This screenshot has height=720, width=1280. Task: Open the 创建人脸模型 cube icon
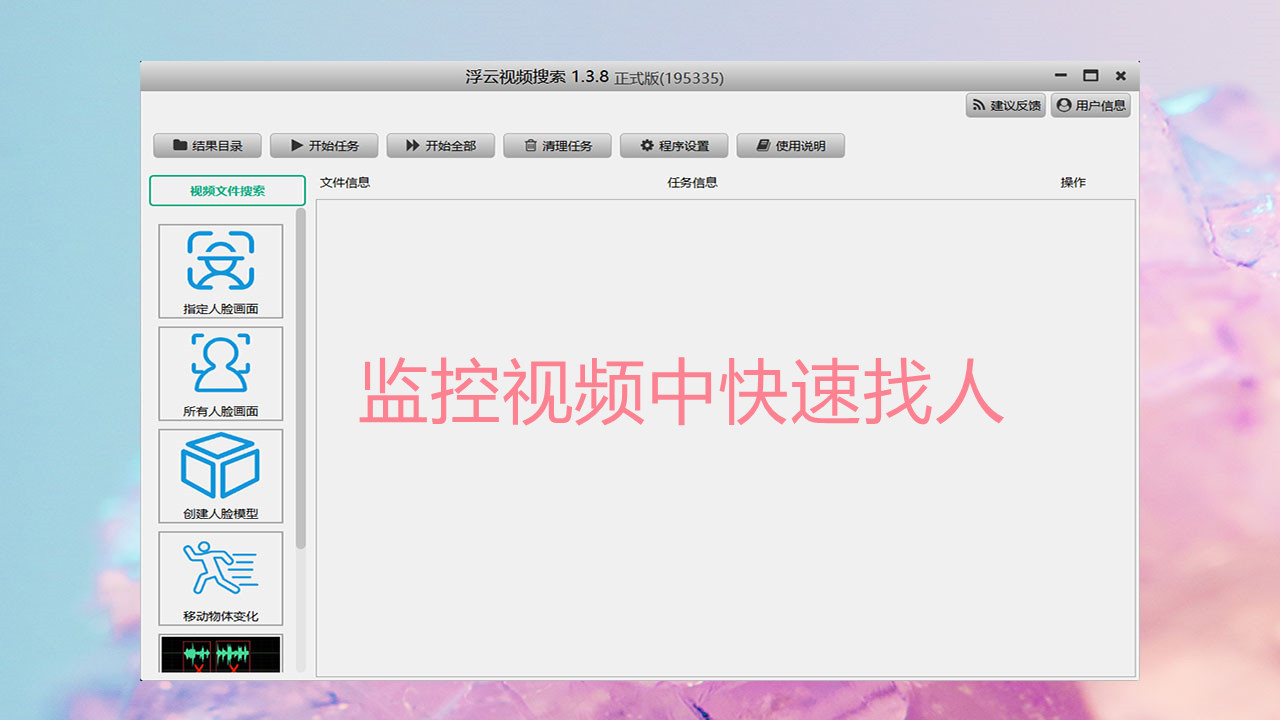tap(220, 475)
